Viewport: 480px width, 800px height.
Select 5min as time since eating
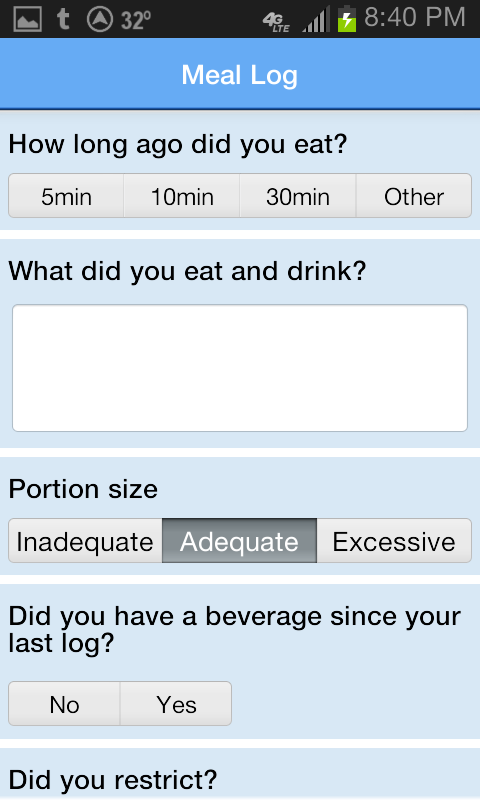pyautogui.click(x=66, y=196)
